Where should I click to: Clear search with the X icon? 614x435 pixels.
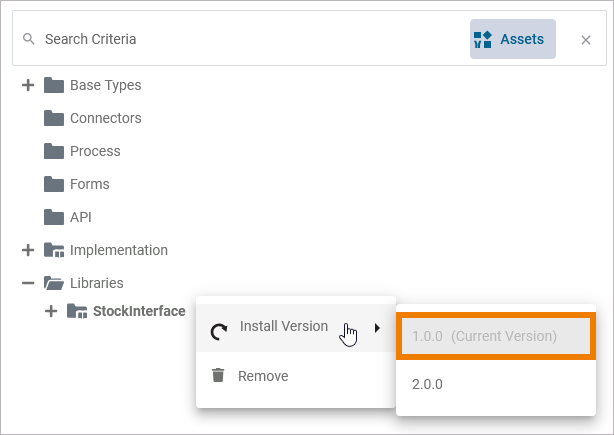click(x=586, y=40)
